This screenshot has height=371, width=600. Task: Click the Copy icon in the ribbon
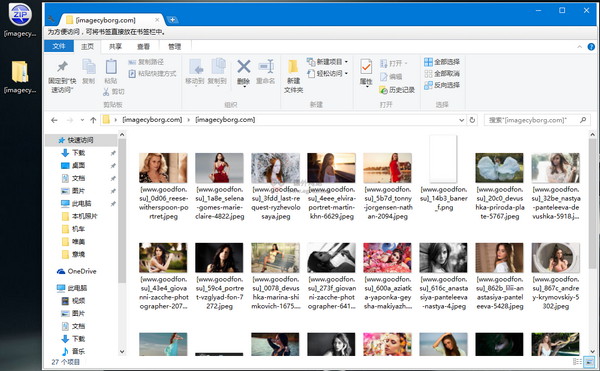point(89,67)
